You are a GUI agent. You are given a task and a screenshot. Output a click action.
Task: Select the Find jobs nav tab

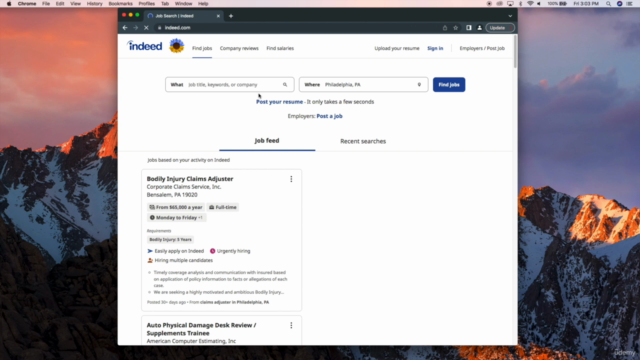coord(202,48)
